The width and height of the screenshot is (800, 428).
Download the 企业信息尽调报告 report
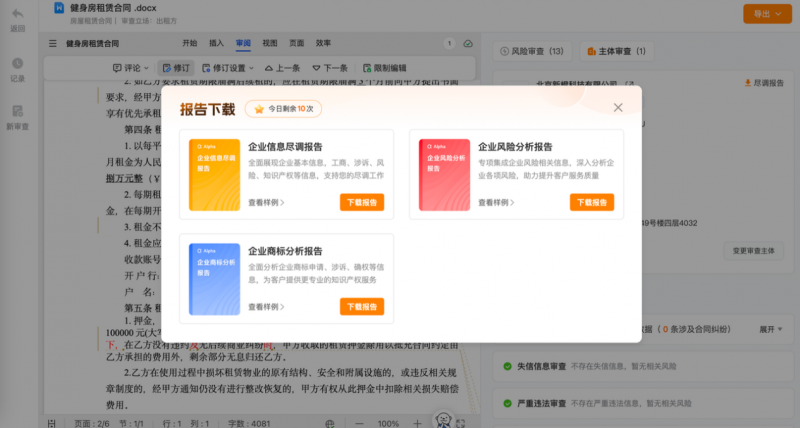[362, 202]
